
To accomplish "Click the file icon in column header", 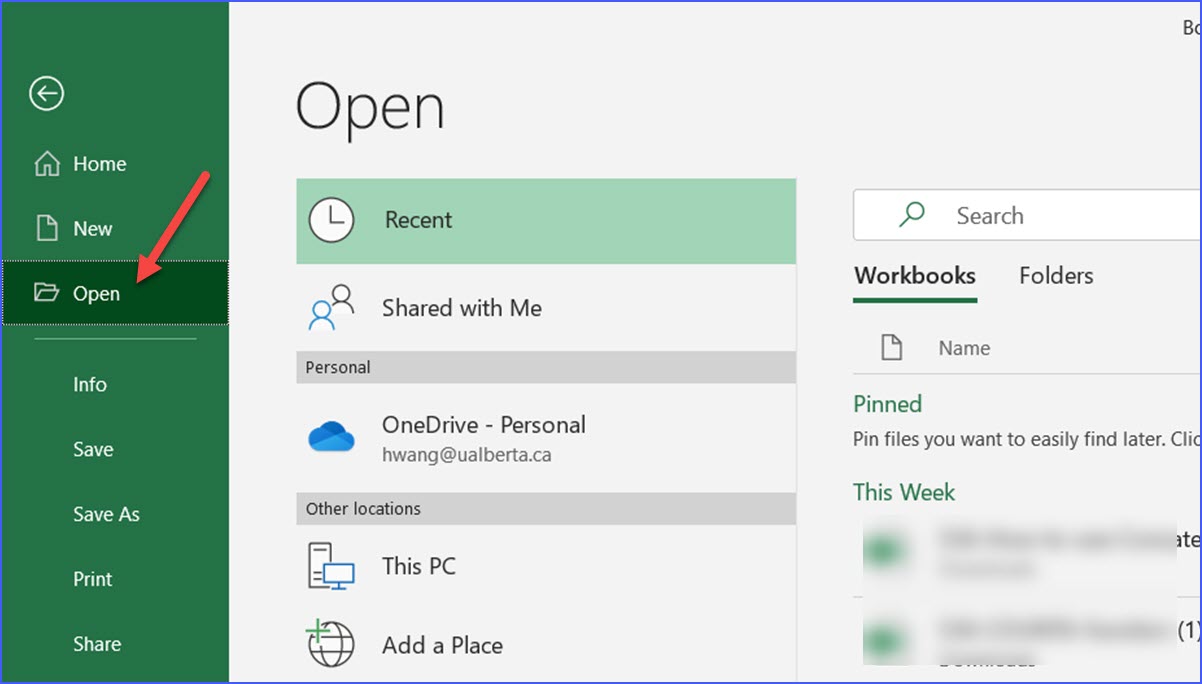I will (891, 348).
